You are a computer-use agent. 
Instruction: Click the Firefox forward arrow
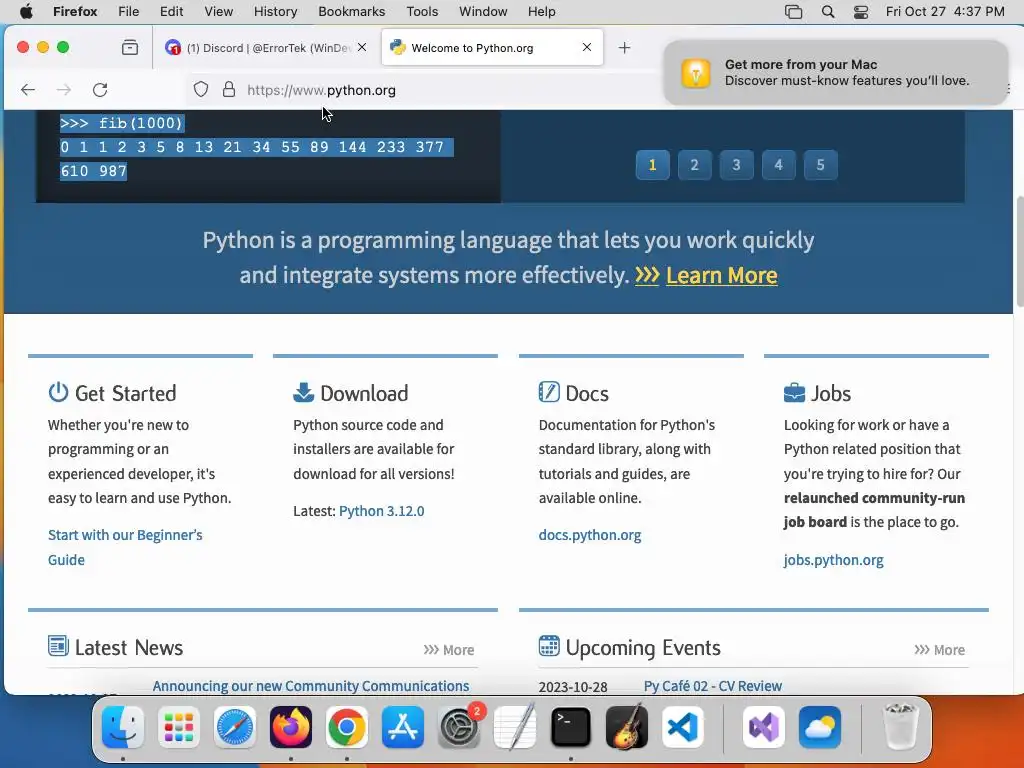[x=64, y=89]
